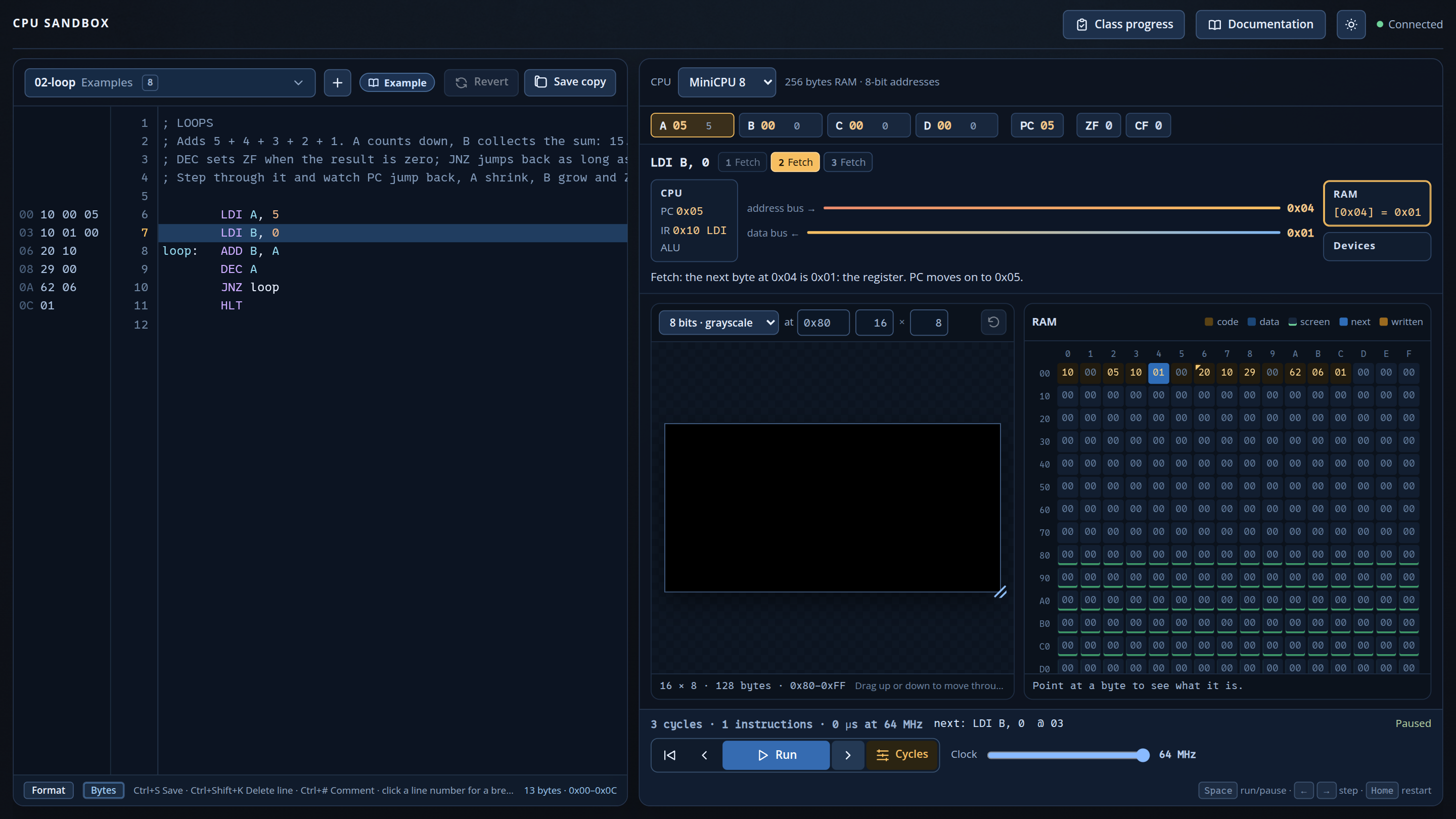Edit the display address field 0x80
This screenshot has height=819, width=1456.
click(823, 323)
